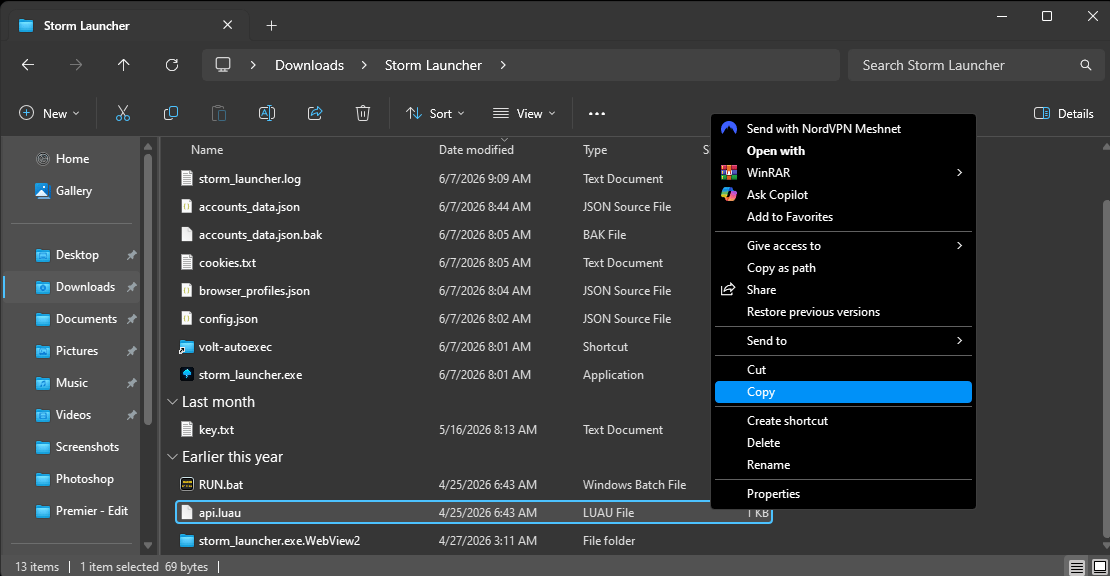The width and height of the screenshot is (1110, 576).
Task: Switch to large thumbnails view icon
Action: coord(1099,567)
